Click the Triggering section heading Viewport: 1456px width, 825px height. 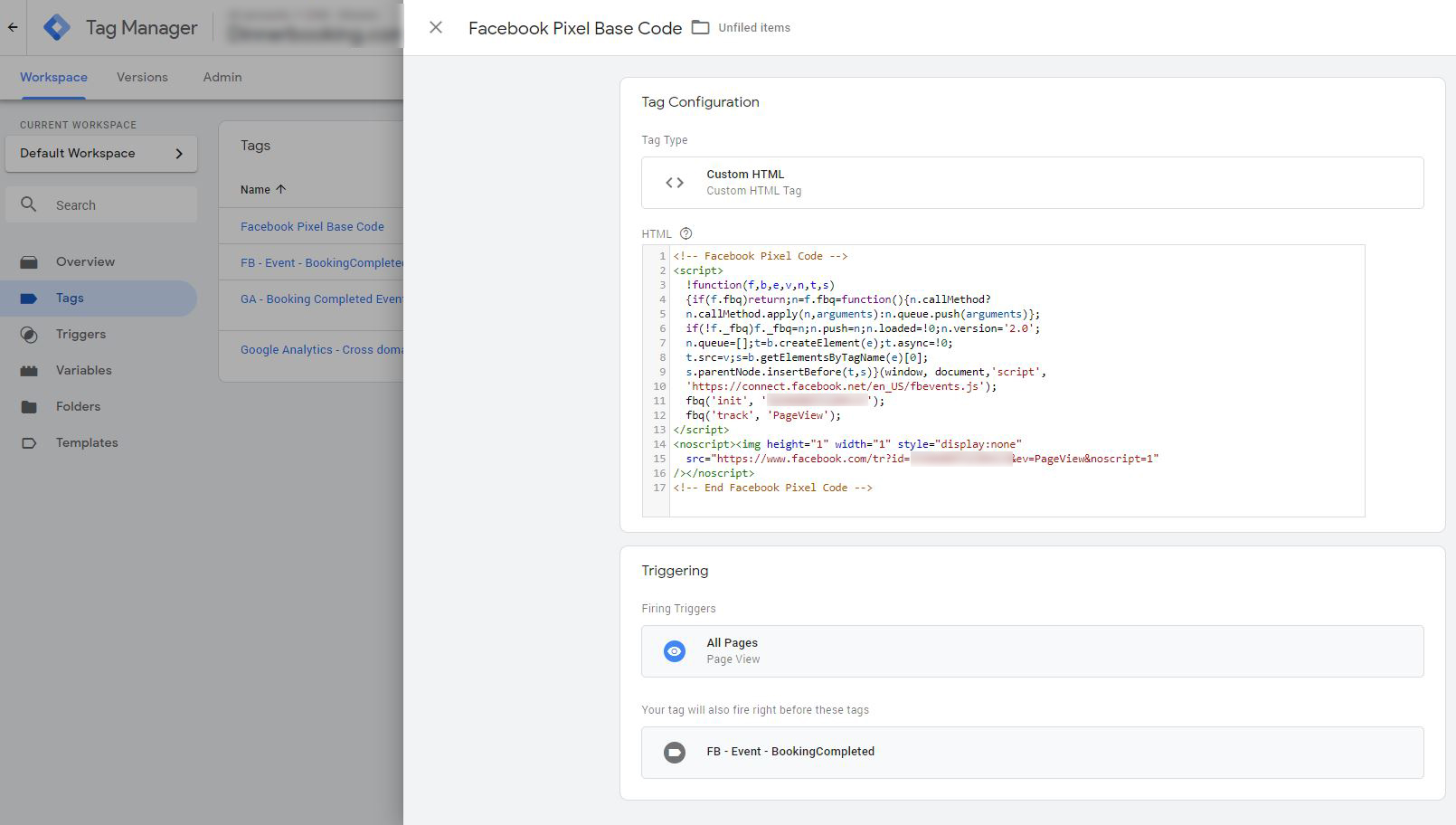coord(675,571)
